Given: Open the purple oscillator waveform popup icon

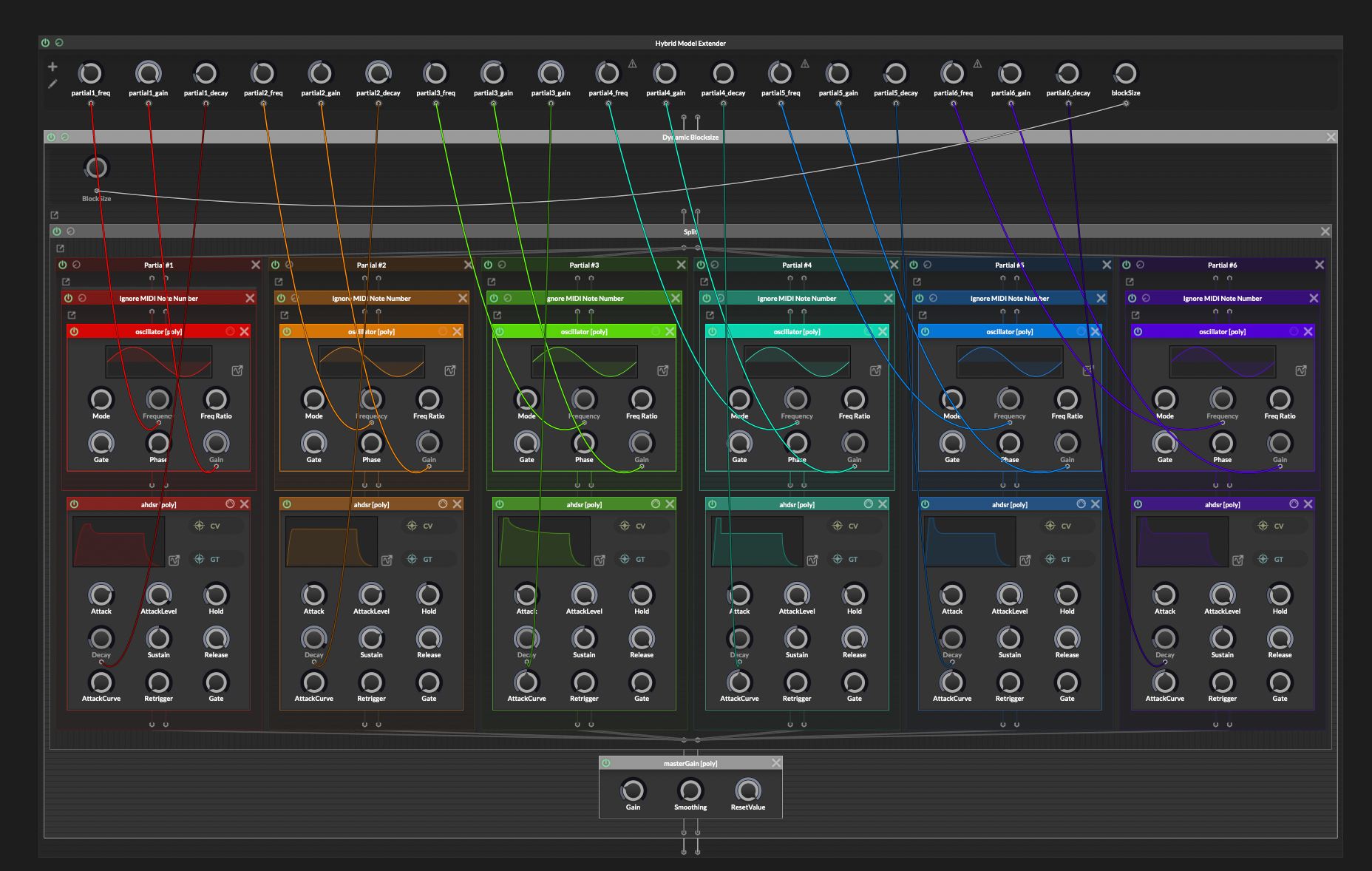Looking at the screenshot, I should 1301,370.
